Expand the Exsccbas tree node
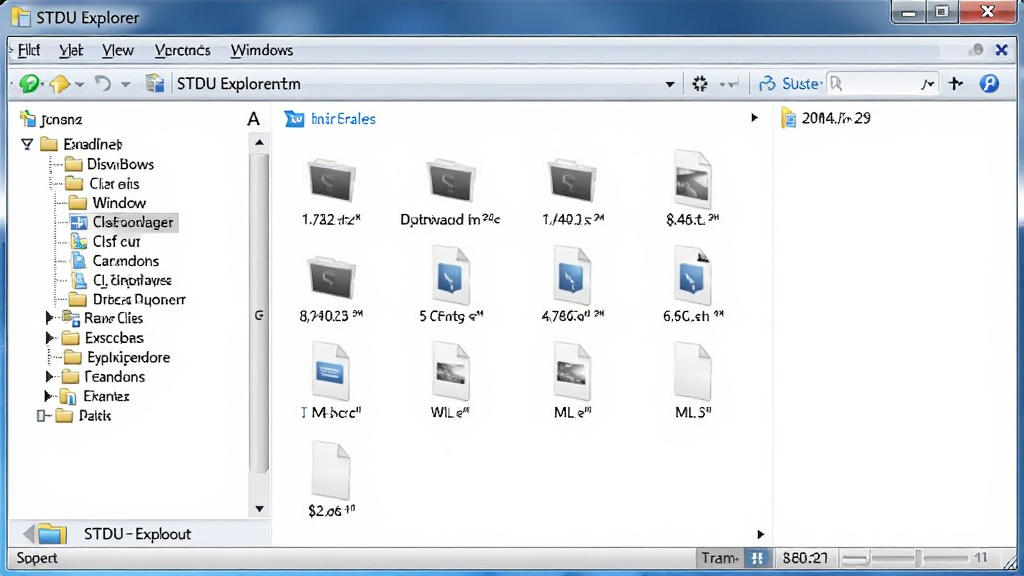This screenshot has height=576, width=1024. pos(49,338)
